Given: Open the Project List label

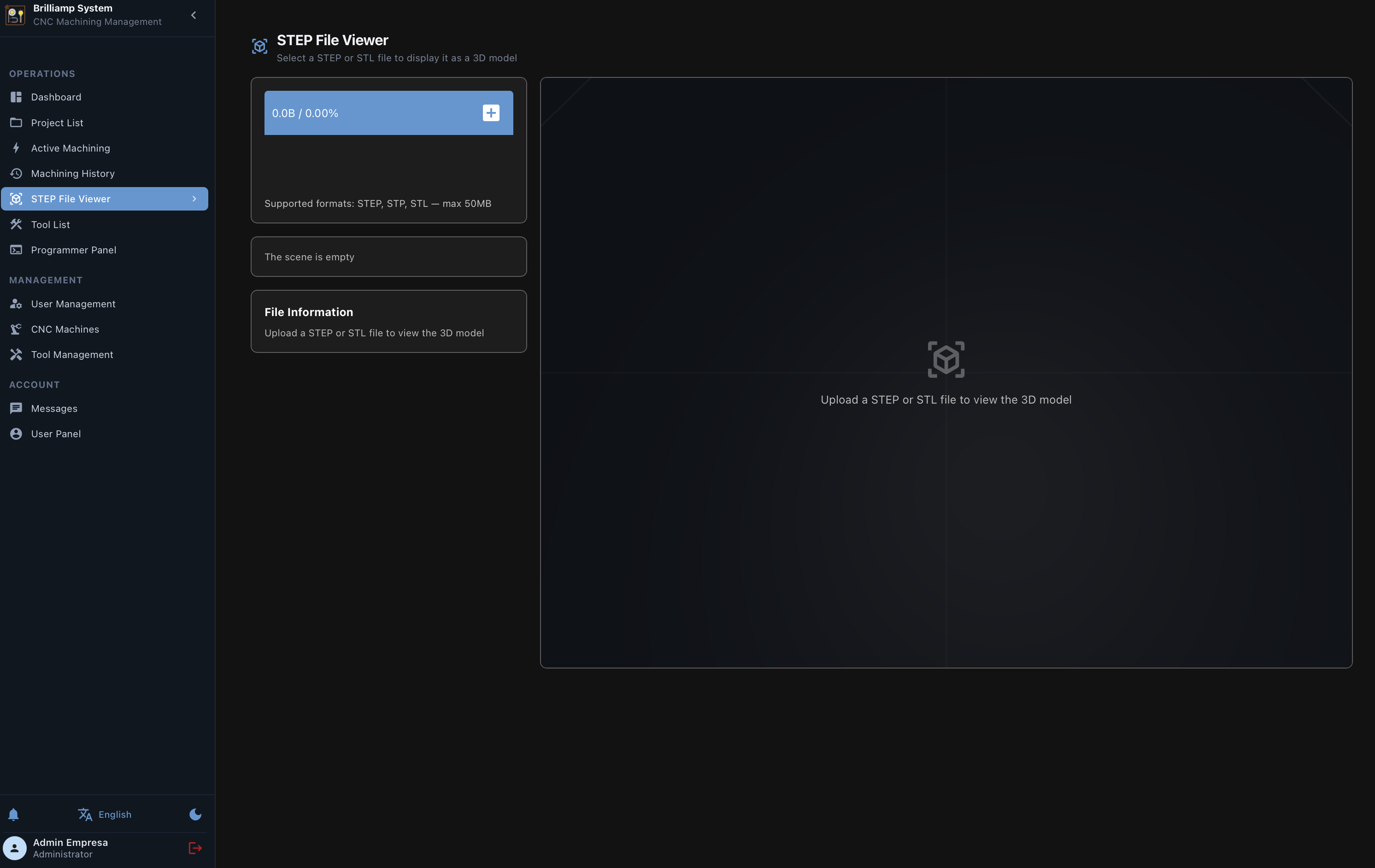Looking at the screenshot, I should click(x=57, y=123).
